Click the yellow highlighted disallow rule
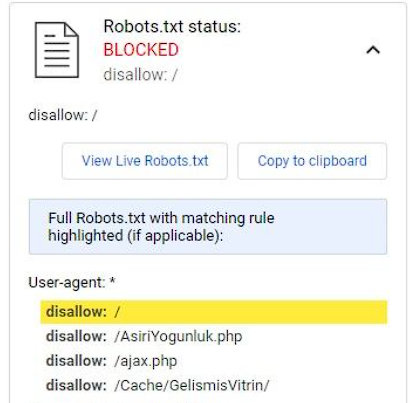Image resolution: width=414 pixels, height=403 pixels. click(214, 312)
